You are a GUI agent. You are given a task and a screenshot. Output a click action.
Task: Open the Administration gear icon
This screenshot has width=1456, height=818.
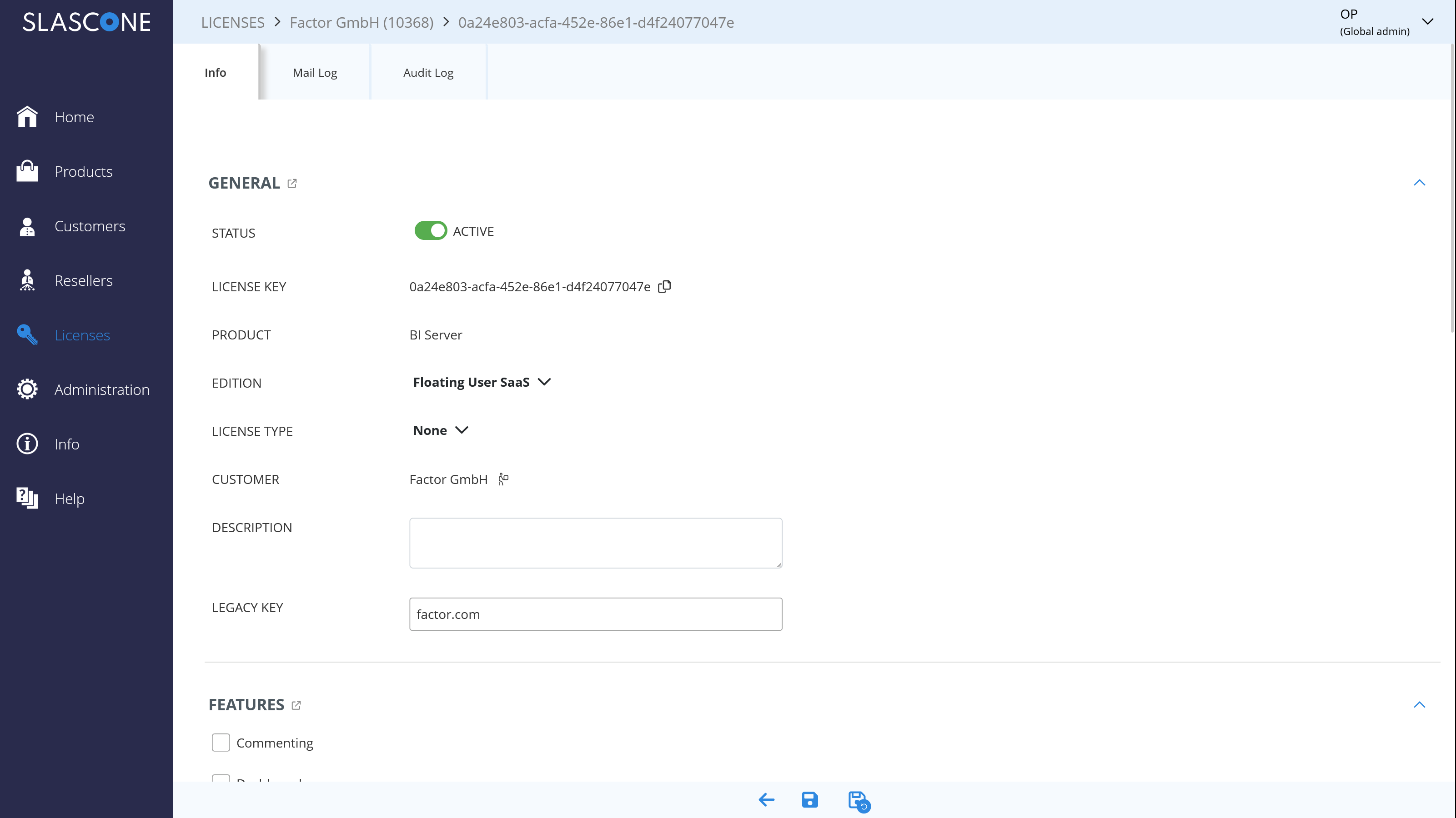tap(27, 389)
